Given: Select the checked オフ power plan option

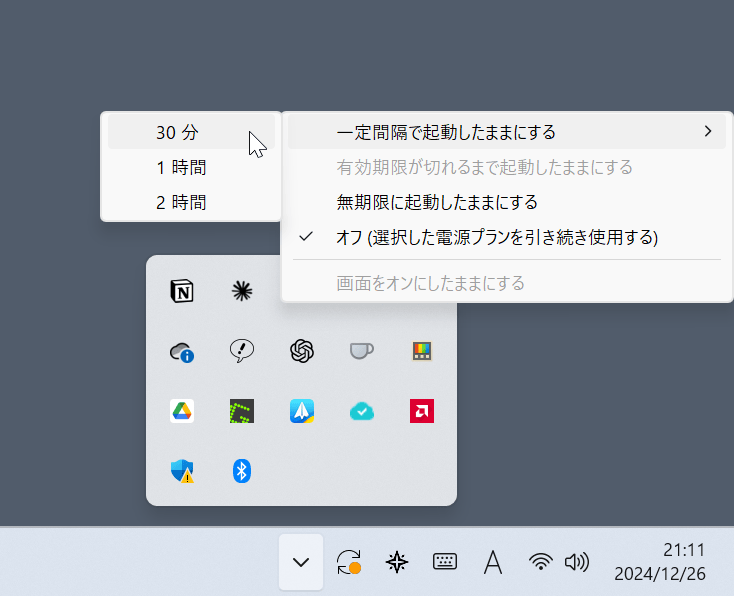Looking at the screenshot, I should click(x=497, y=237).
